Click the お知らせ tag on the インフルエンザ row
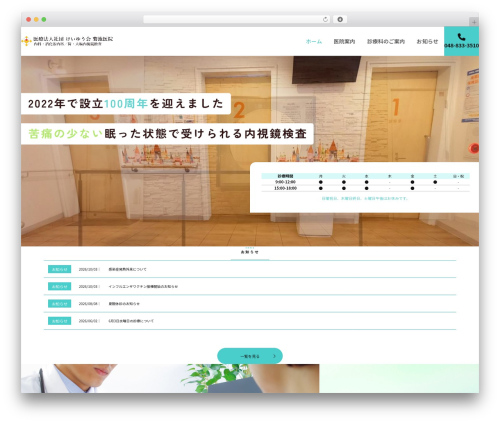This screenshot has width=500, height=423. click(59, 286)
